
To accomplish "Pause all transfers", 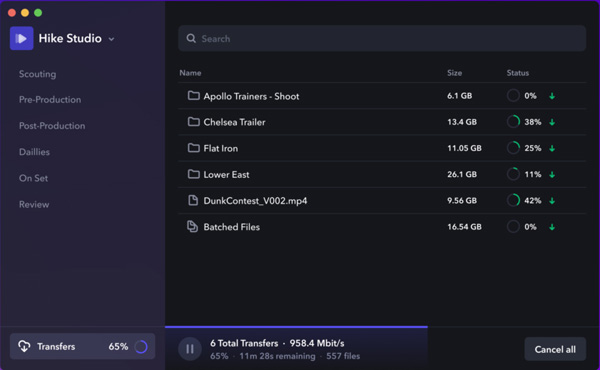I will click(x=190, y=349).
